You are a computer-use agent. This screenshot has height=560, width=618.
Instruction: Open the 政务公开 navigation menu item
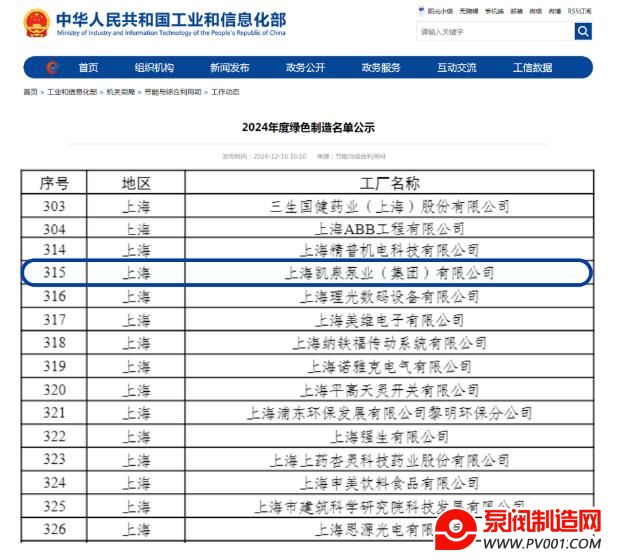[x=305, y=68]
